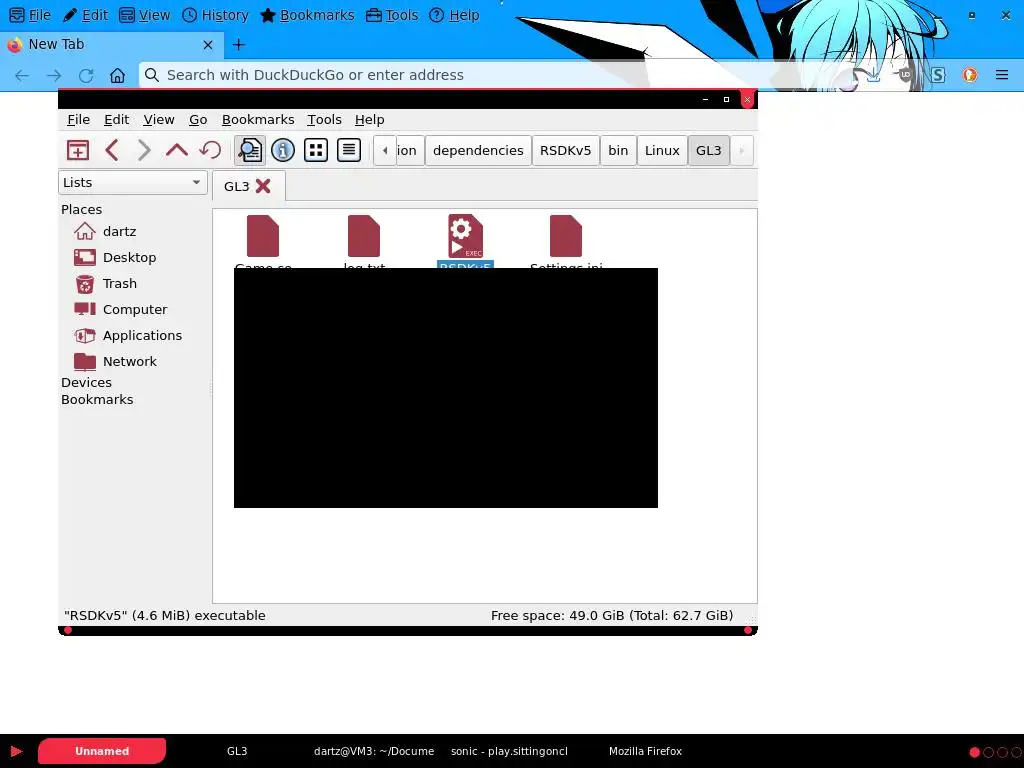Open Firefox Tools menu
The width and height of the screenshot is (1024, 768).
click(x=392, y=15)
